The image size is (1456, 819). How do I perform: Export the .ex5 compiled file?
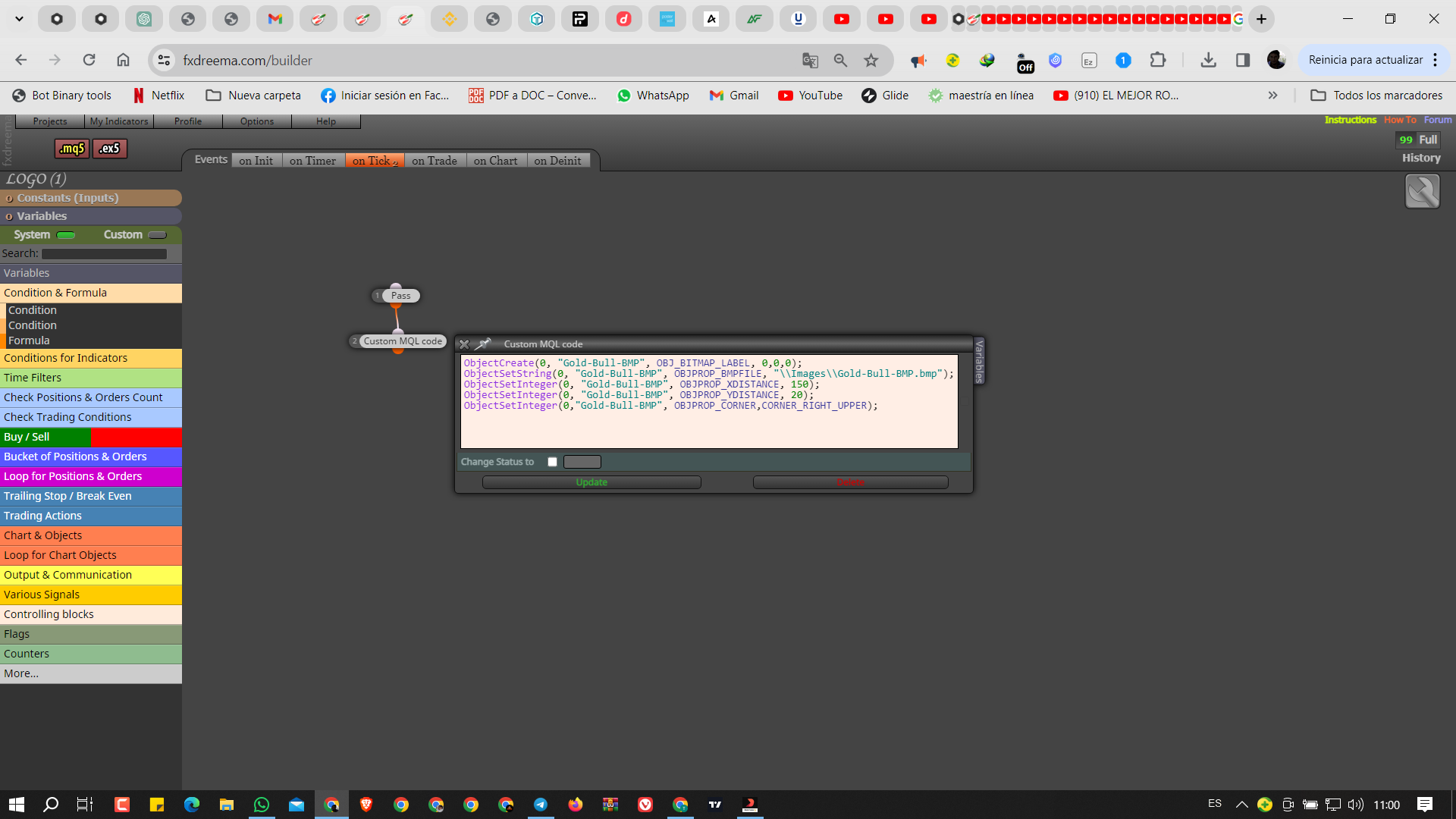click(110, 149)
